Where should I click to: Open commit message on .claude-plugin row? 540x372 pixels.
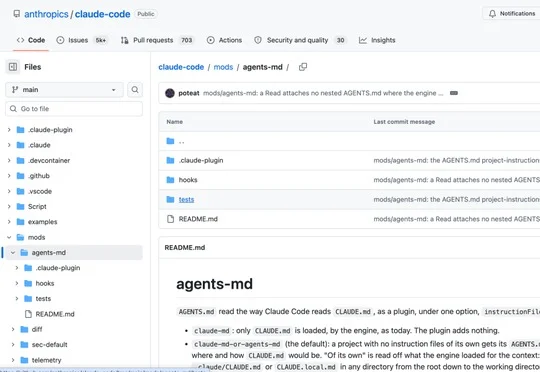(x=457, y=161)
